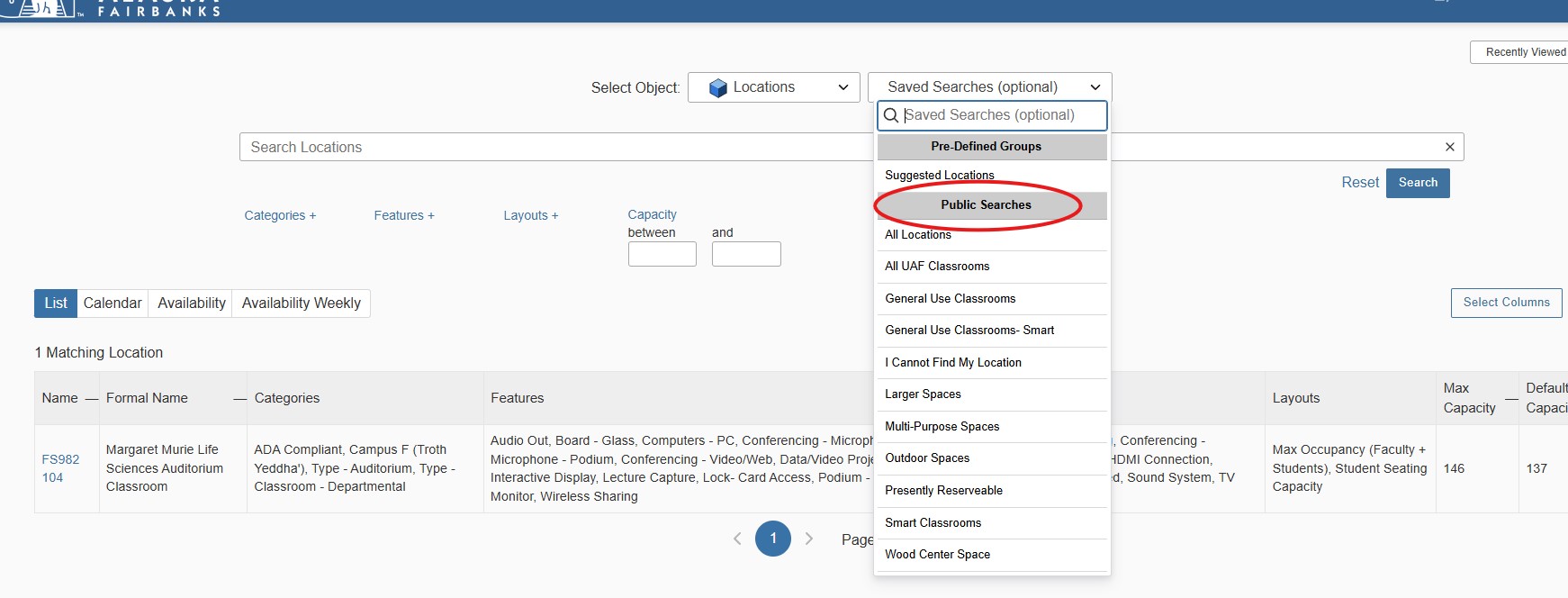Select General Use Classrooms saved search
The width and height of the screenshot is (1568, 598).
coord(950,299)
